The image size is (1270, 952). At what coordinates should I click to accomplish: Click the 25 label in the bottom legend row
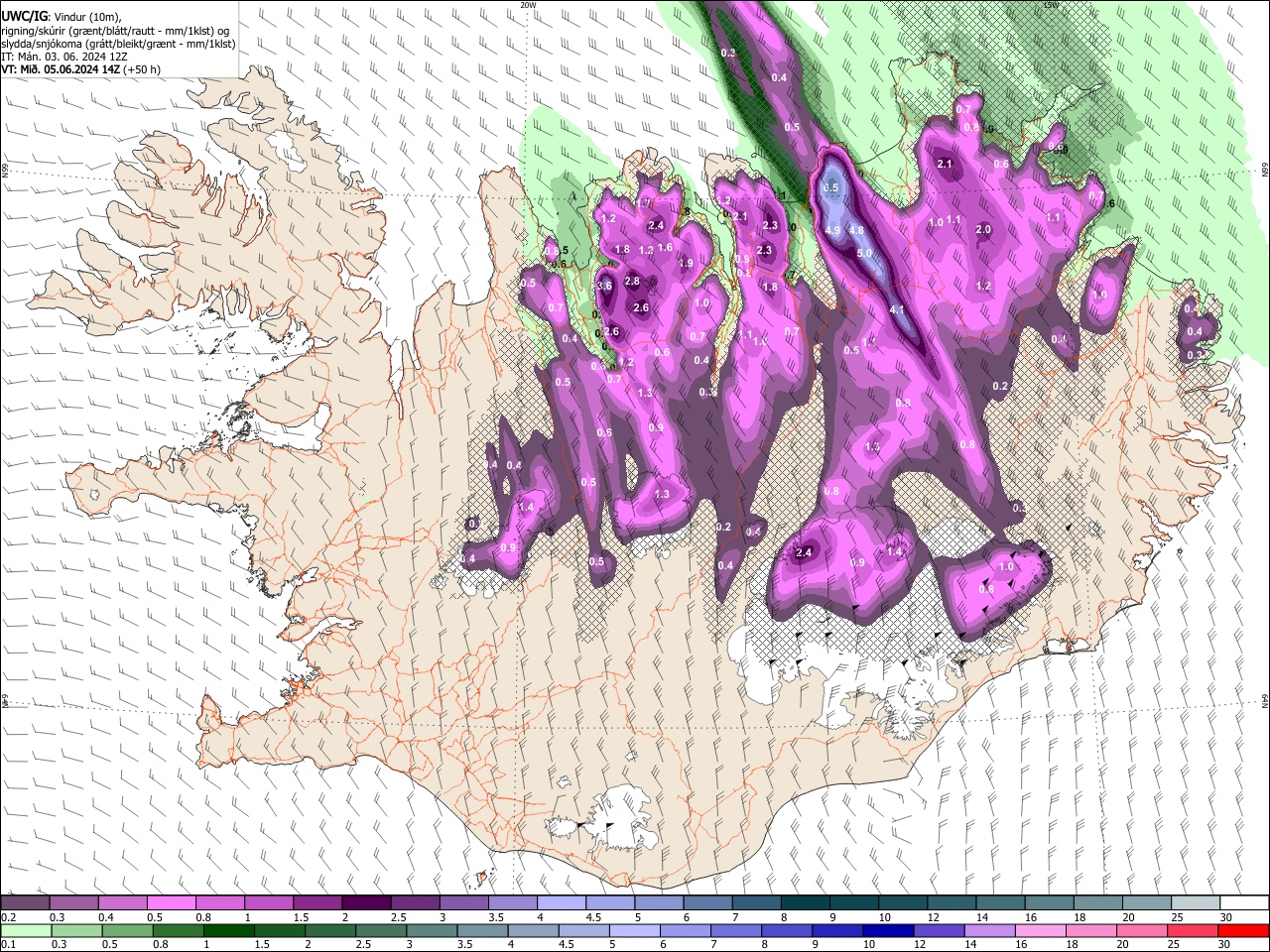(1172, 945)
